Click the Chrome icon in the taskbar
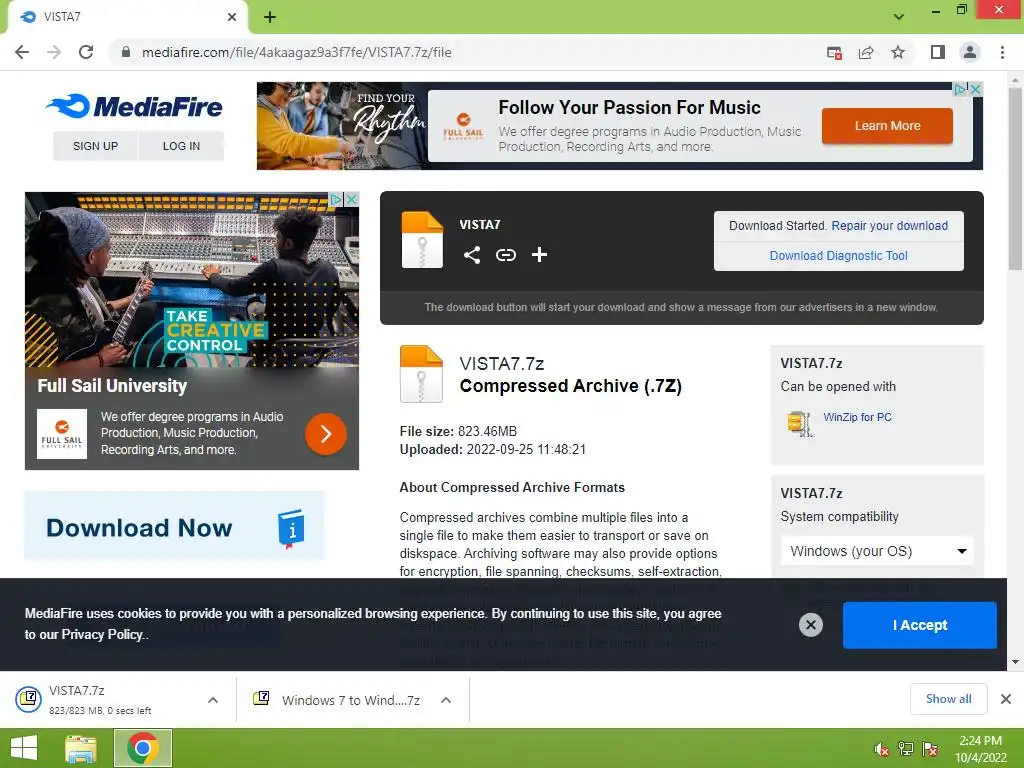1024x768 pixels. (143, 748)
